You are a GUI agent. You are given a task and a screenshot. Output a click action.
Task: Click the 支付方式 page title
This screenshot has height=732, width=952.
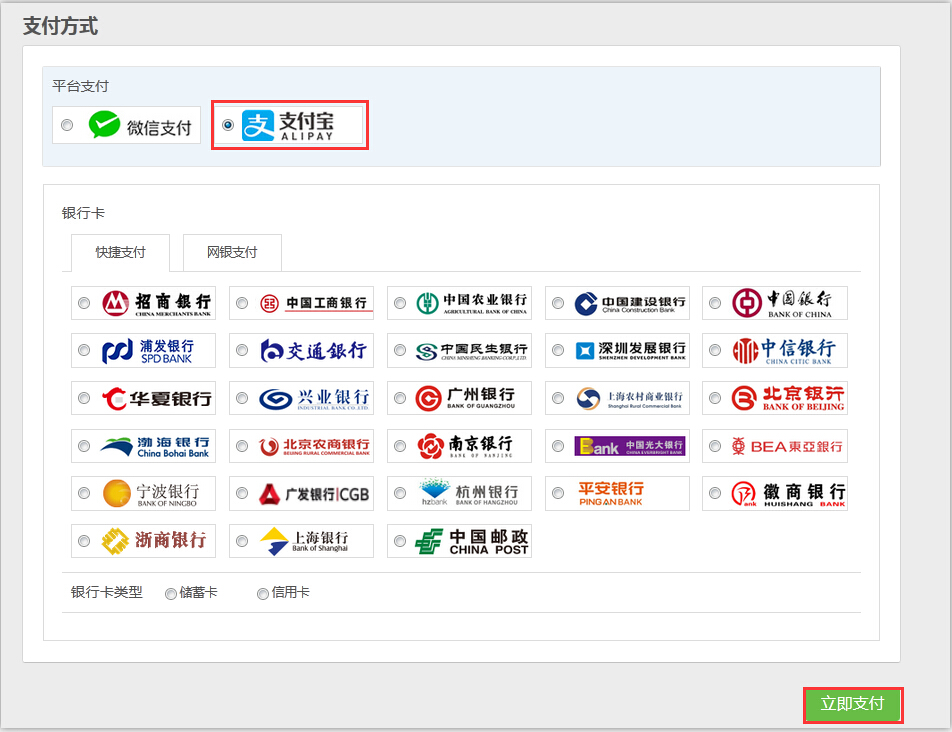pos(60,27)
